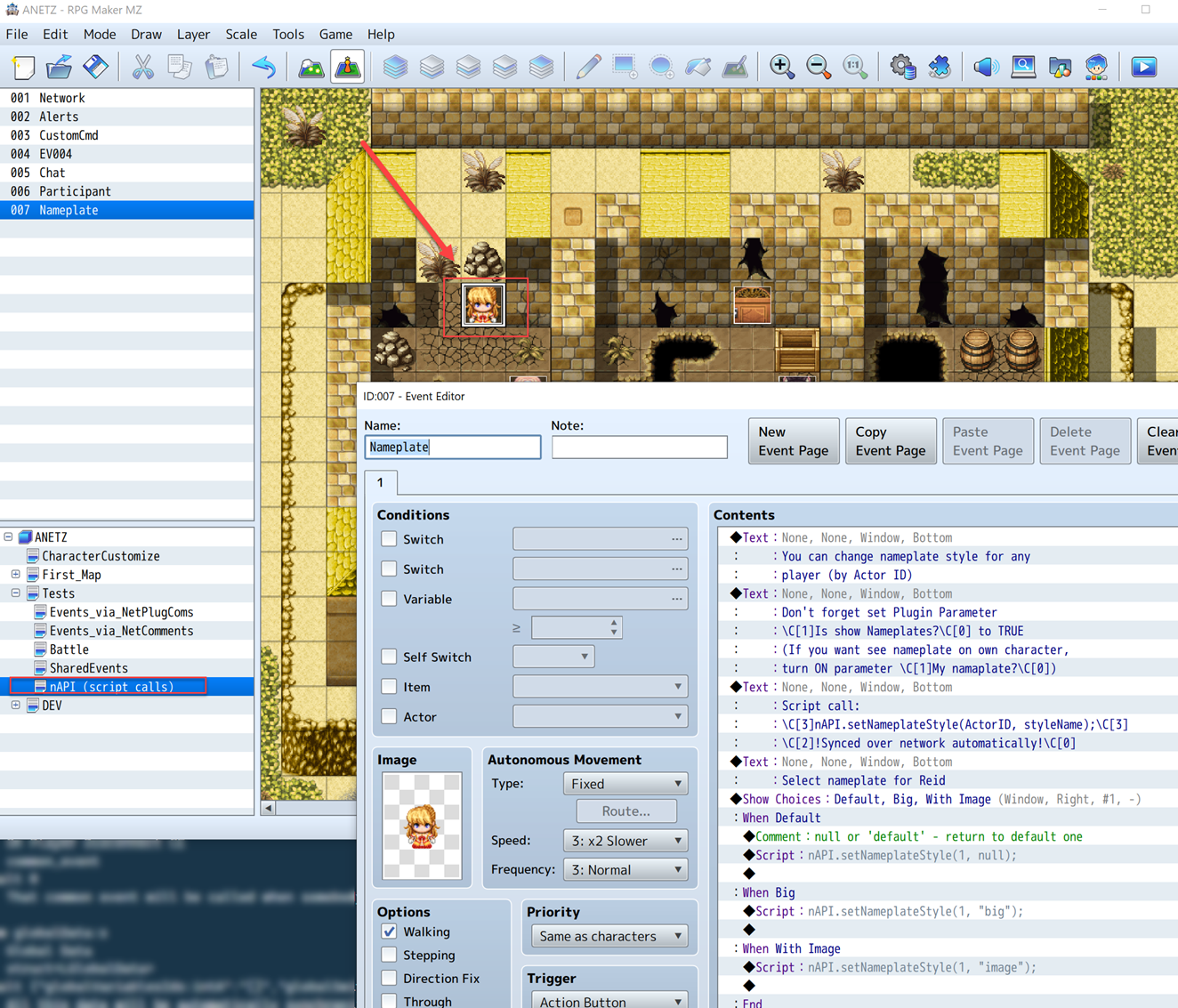
Task: Select the Ellipse draw tool
Action: (x=661, y=67)
